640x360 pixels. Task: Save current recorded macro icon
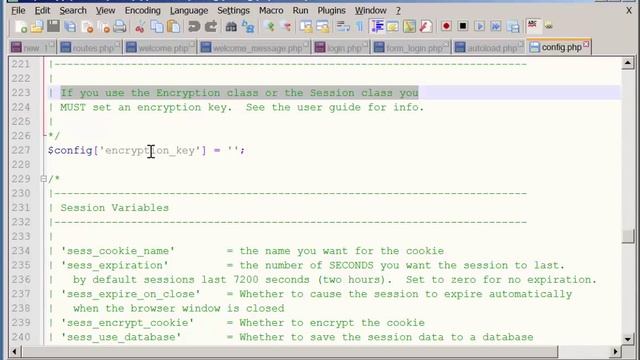513,27
